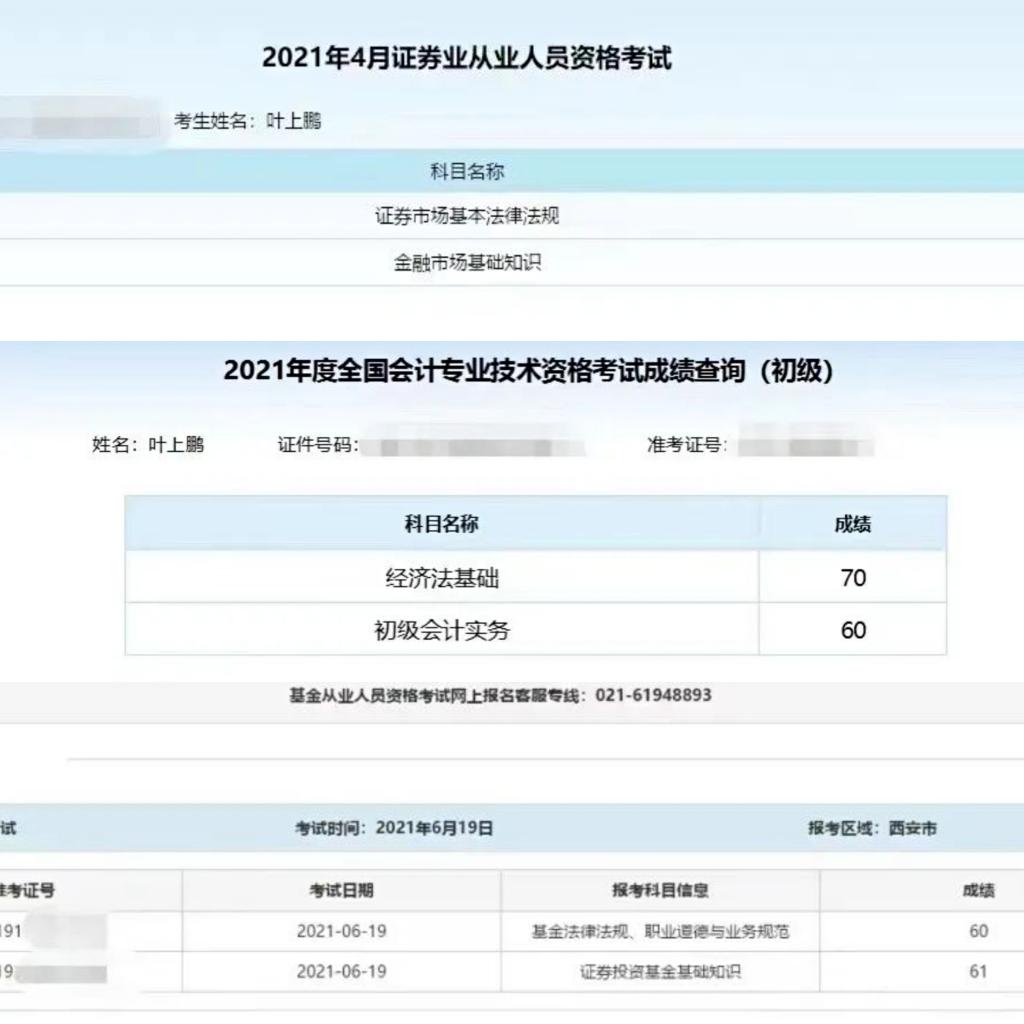Click the blurred 准考证号 value beside 证件号码

click(805, 445)
